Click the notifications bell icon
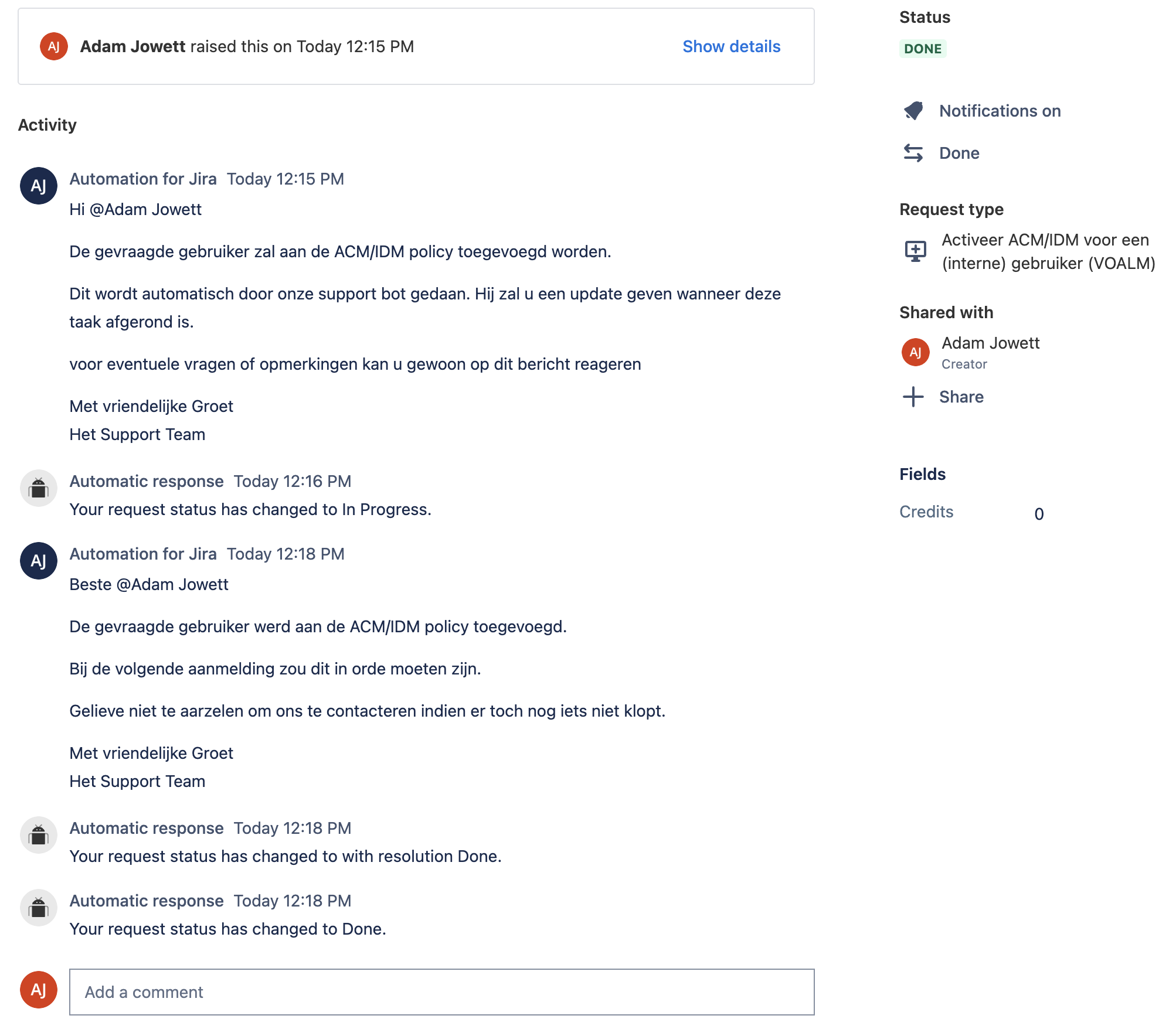 913,111
